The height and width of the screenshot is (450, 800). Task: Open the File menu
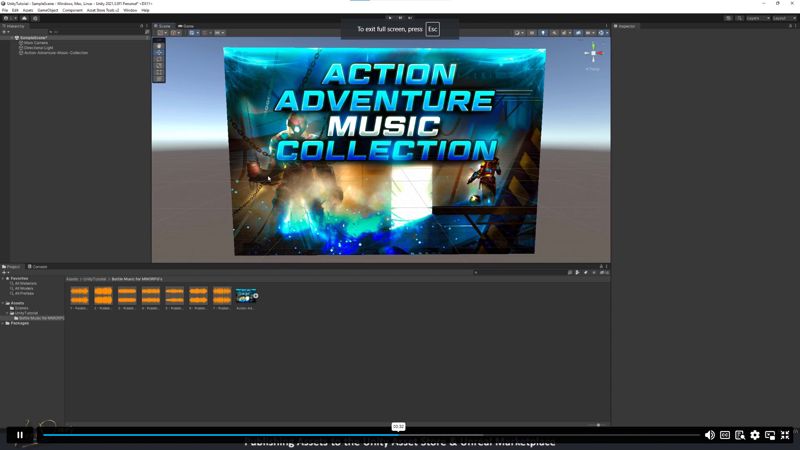tap(5, 10)
